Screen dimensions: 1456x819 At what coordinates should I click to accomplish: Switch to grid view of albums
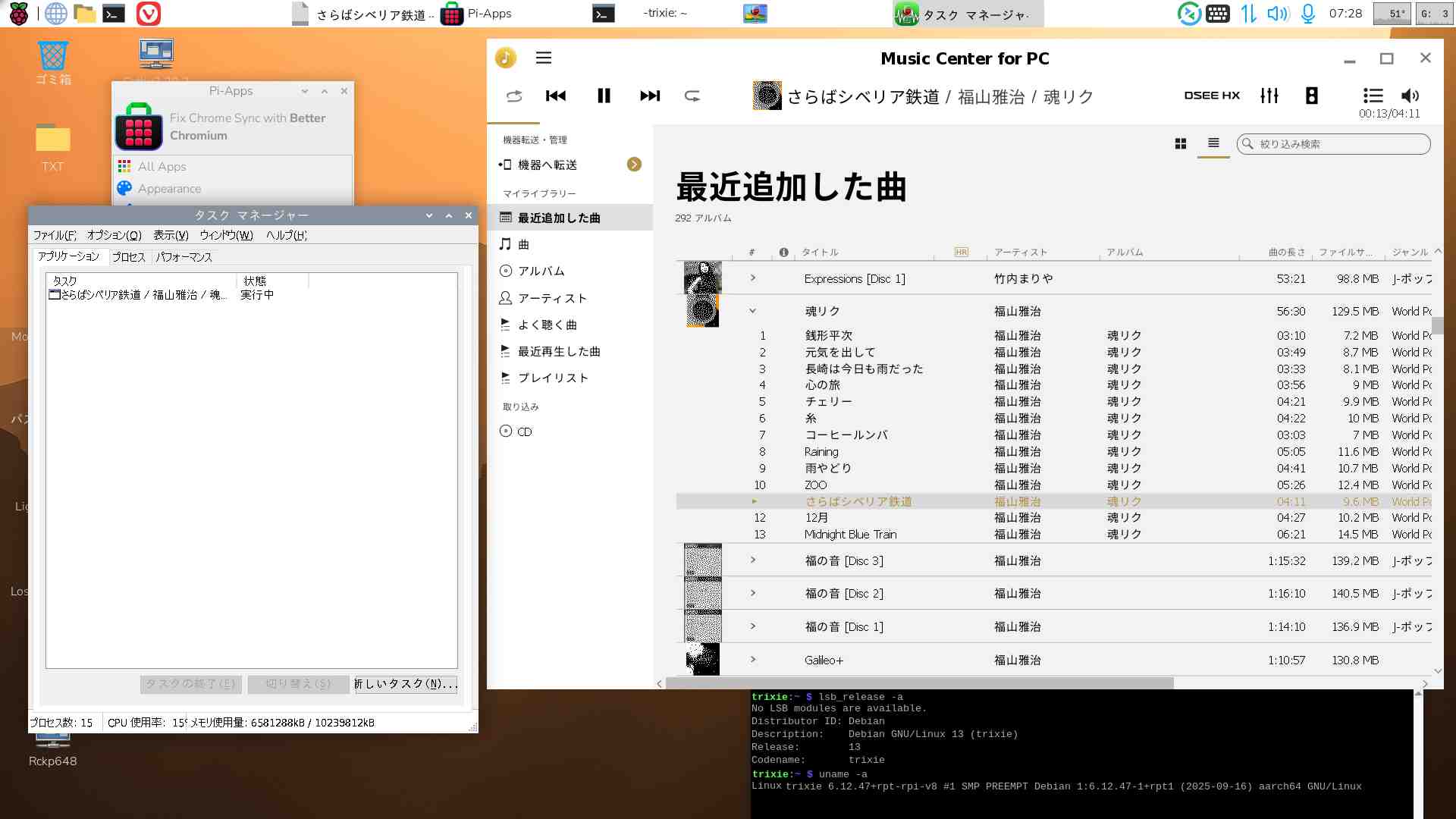(x=1181, y=143)
